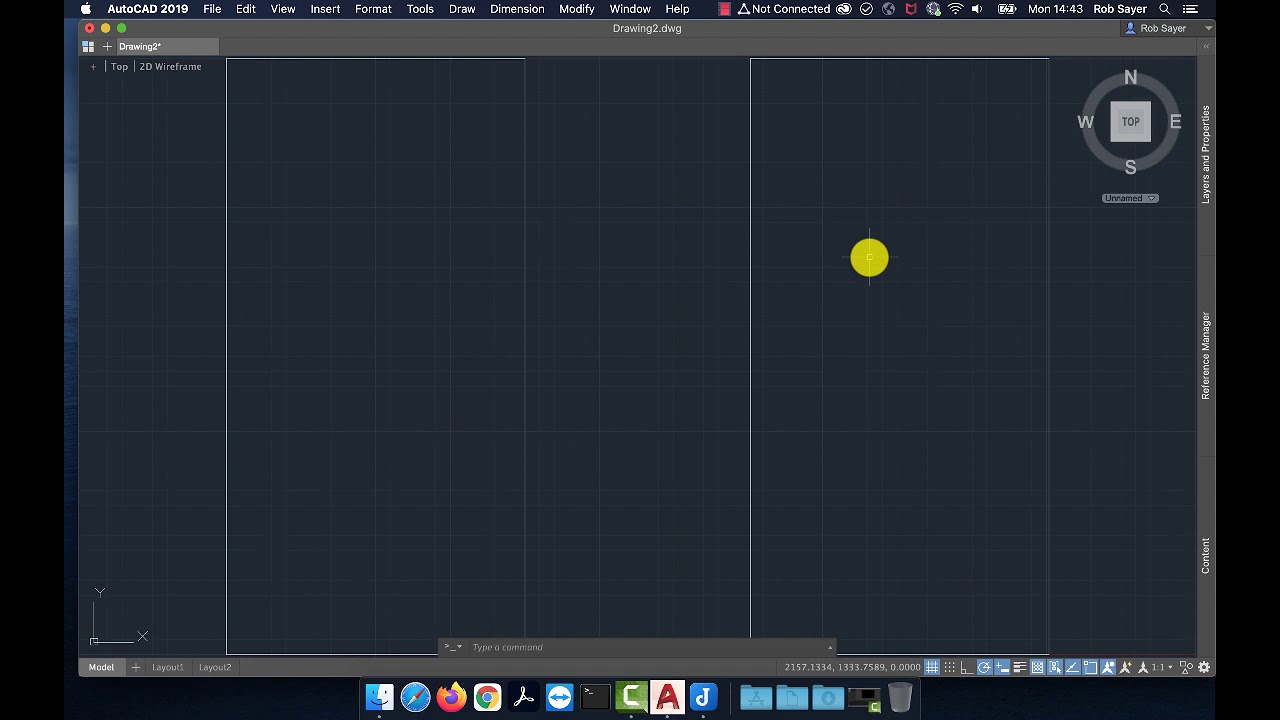Open the Dimension menu

point(517,9)
